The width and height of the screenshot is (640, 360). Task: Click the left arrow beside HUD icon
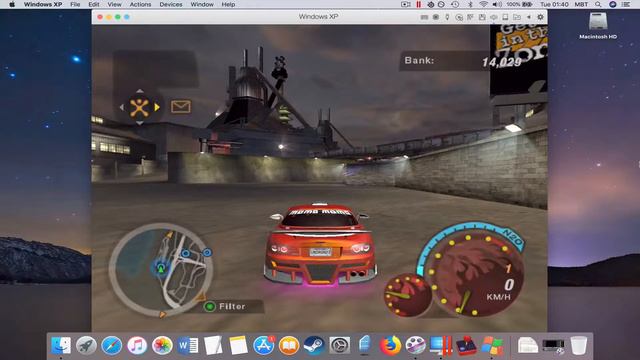[x=122, y=107]
